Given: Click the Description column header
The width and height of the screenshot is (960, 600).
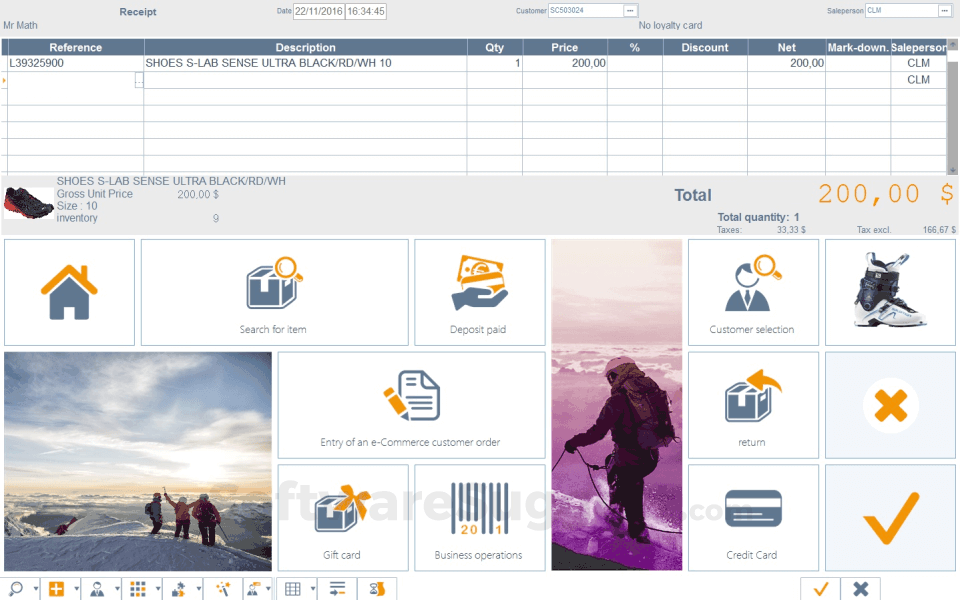Looking at the screenshot, I should click(305, 47).
